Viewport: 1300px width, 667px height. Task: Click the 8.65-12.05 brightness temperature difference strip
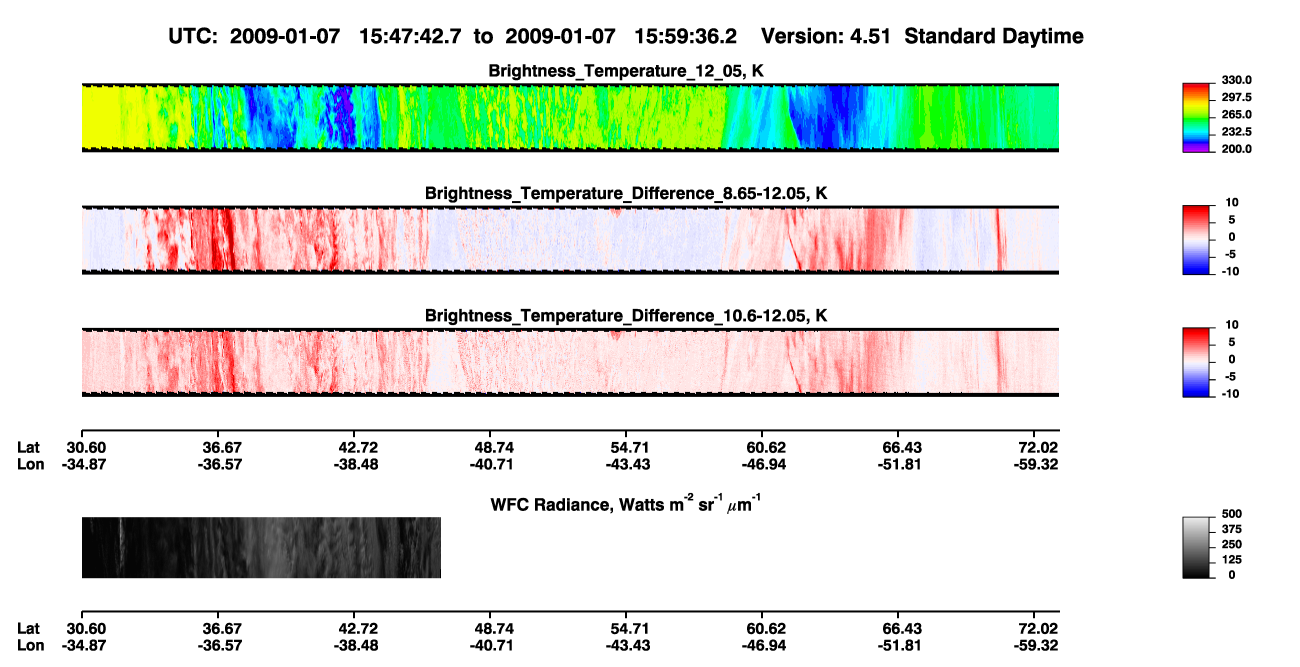click(x=570, y=240)
